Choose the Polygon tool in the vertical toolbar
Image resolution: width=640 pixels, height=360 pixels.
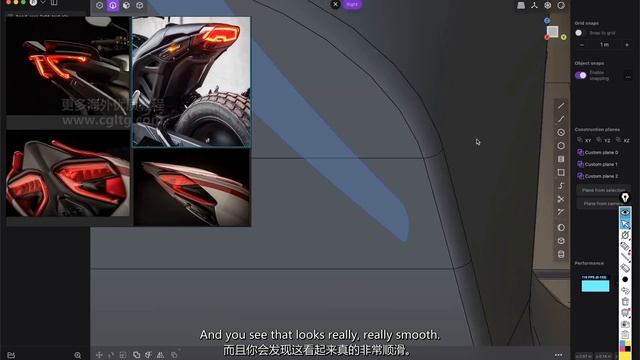point(561,146)
